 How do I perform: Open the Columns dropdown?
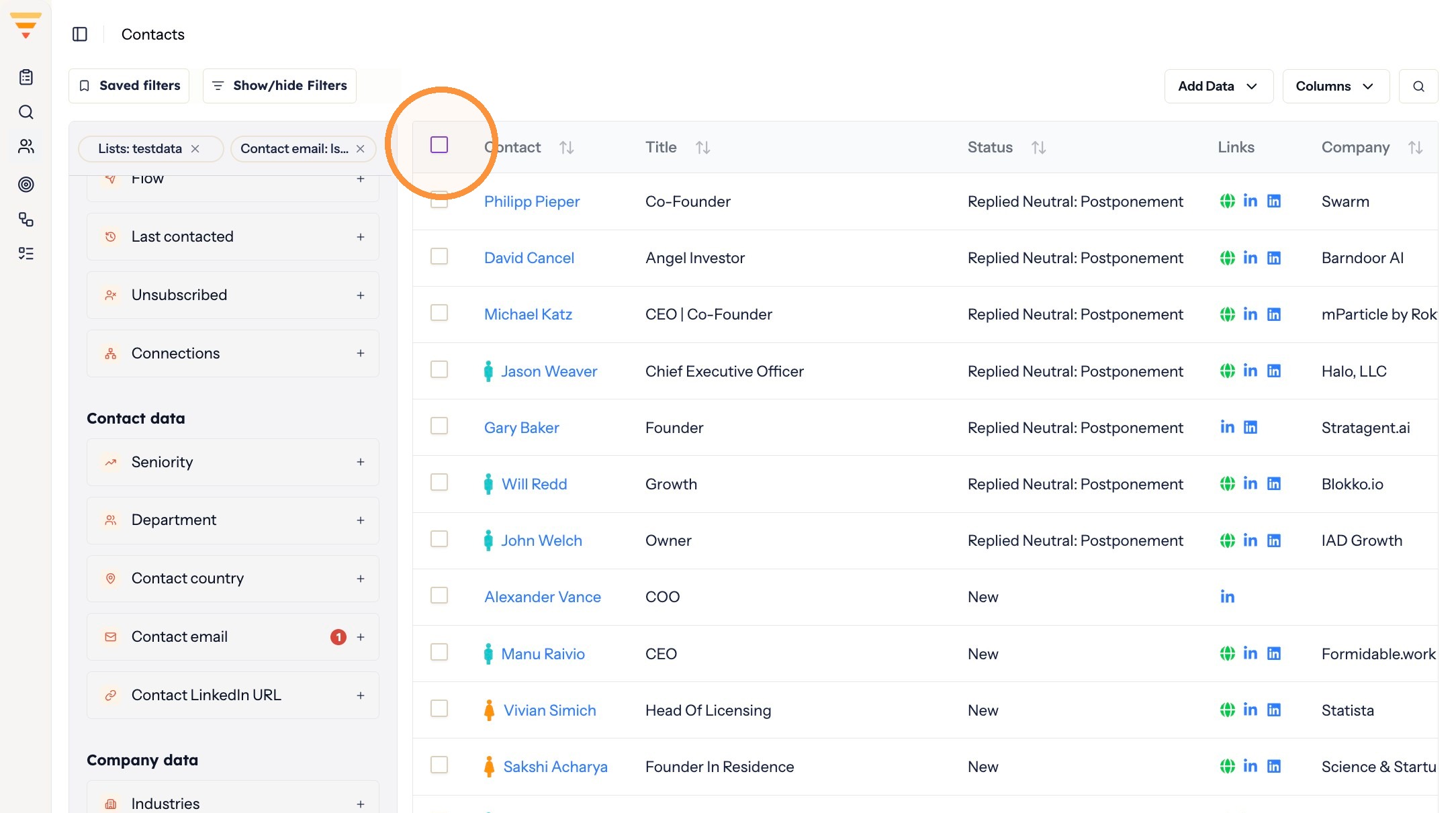tap(1336, 86)
